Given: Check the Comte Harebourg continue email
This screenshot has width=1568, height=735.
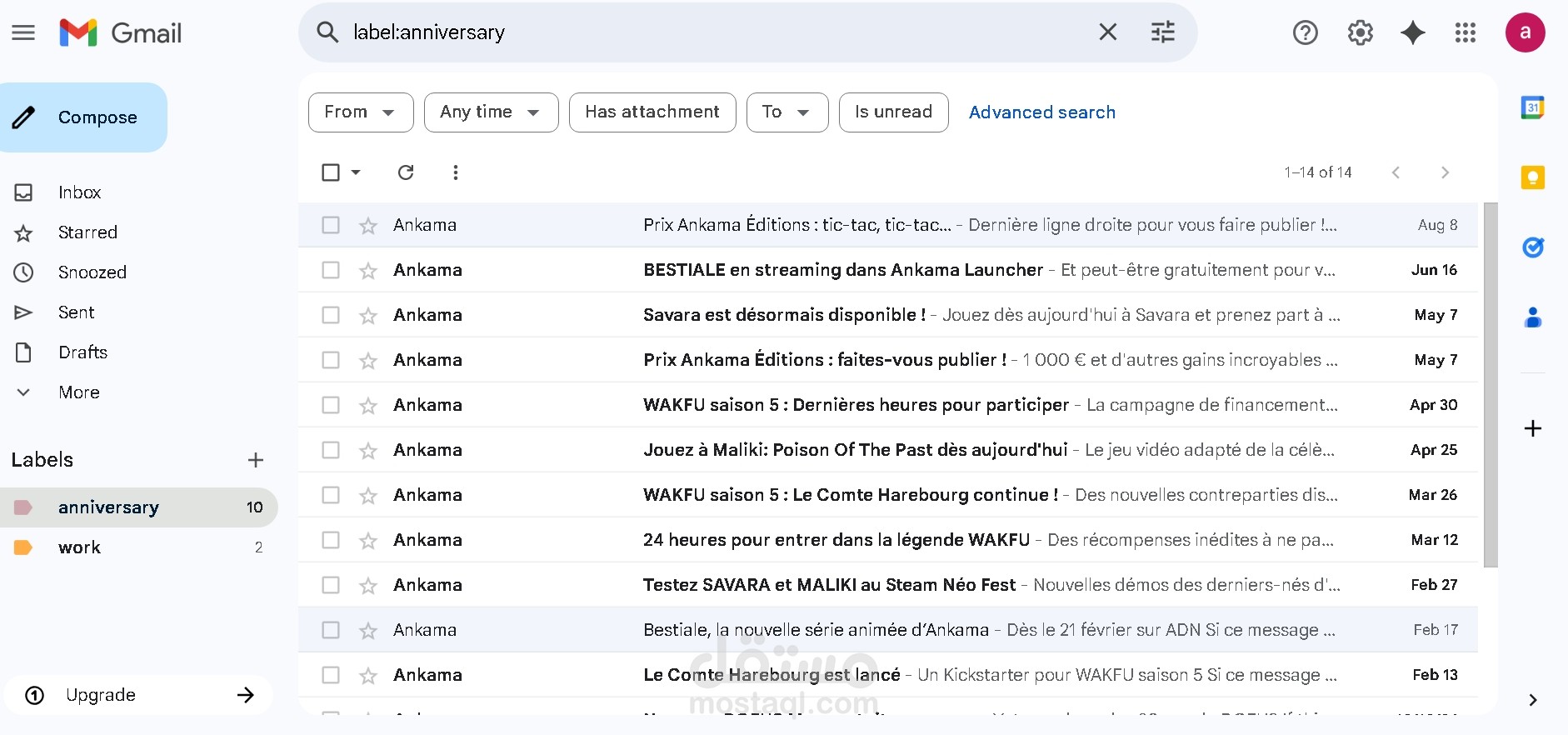Looking at the screenshot, I should pyautogui.click(x=331, y=495).
